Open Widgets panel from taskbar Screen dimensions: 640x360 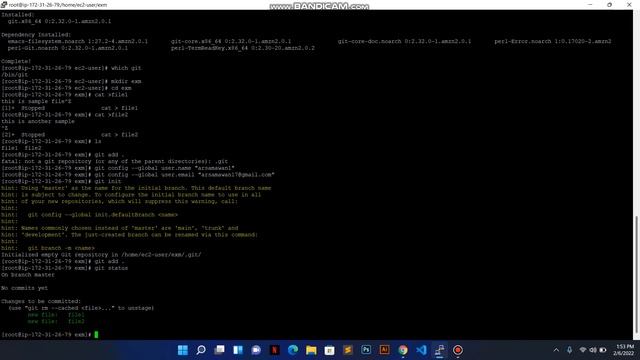click(238, 350)
